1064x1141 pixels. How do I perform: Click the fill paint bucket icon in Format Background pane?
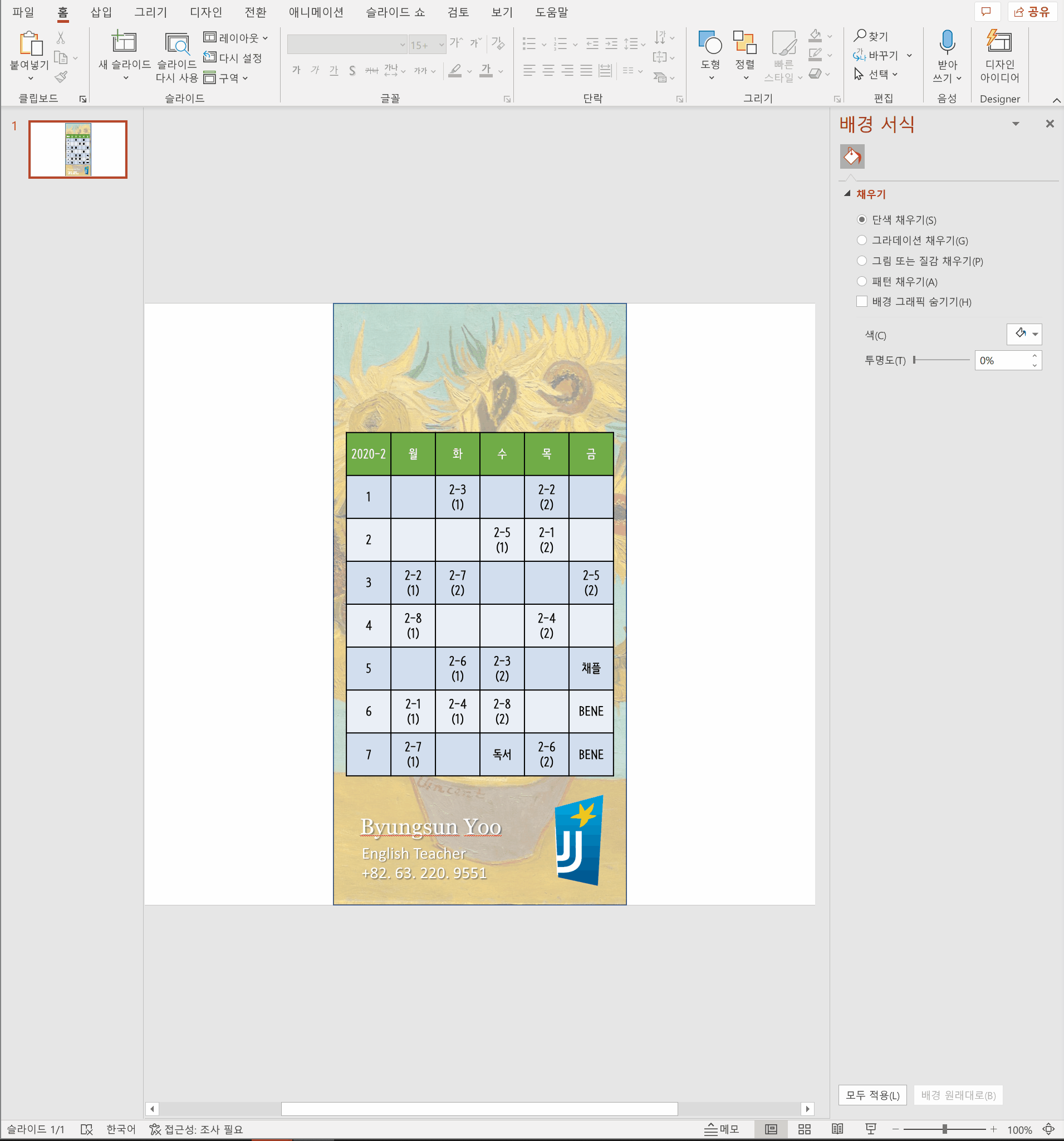click(852, 156)
